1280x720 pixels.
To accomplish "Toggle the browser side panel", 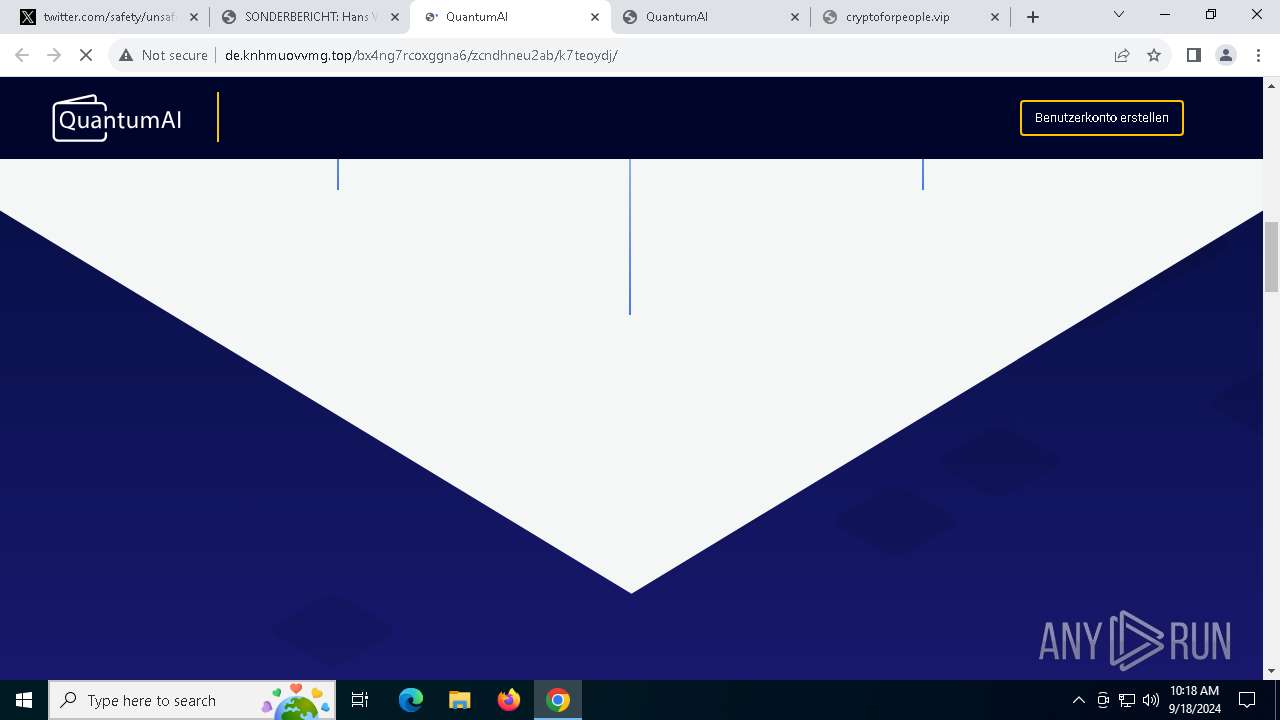I will (x=1193, y=55).
